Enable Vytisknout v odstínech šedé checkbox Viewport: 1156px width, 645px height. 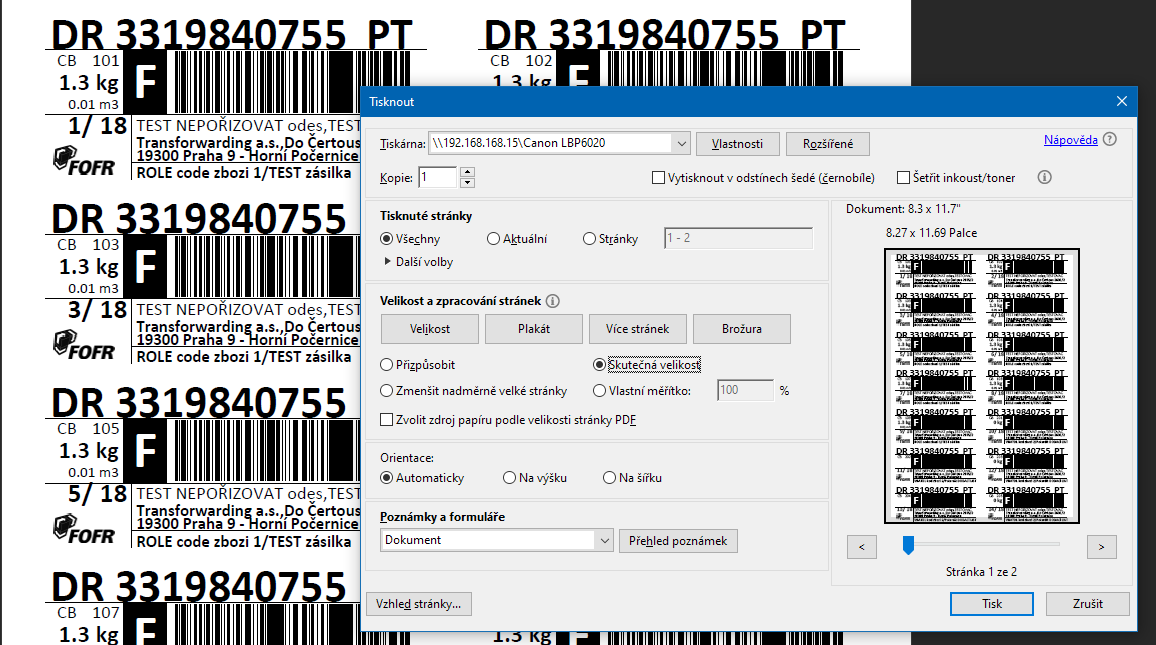[658, 178]
